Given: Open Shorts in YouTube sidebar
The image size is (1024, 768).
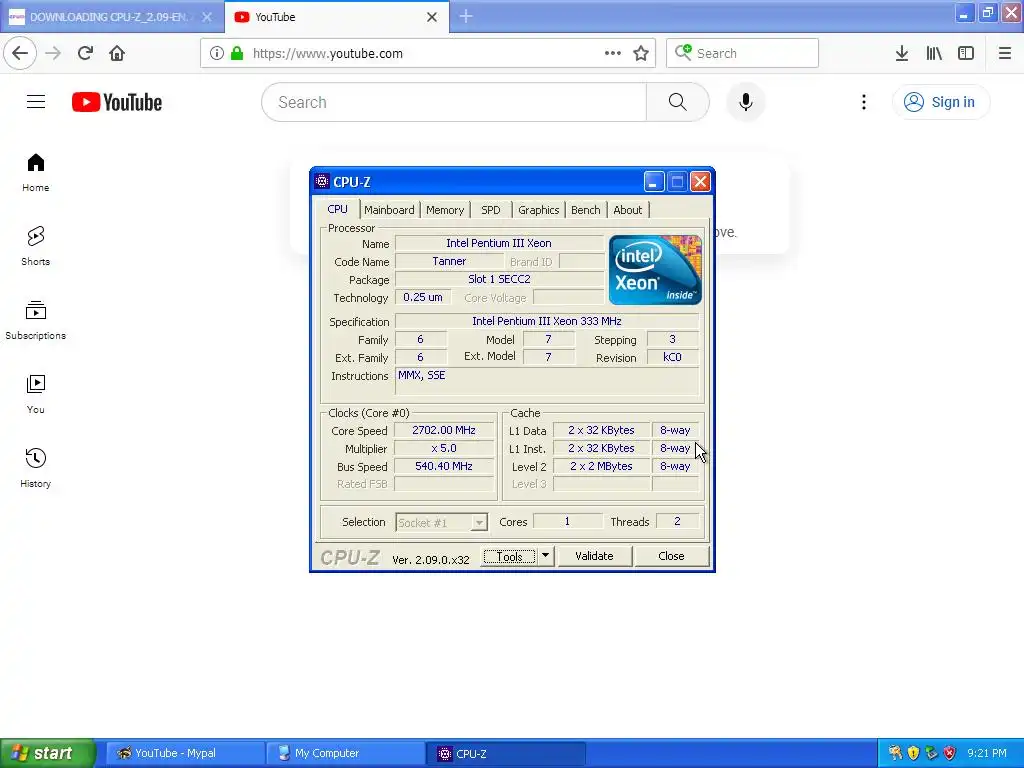Looking at the screenshot, I should [x=36, y=246].
